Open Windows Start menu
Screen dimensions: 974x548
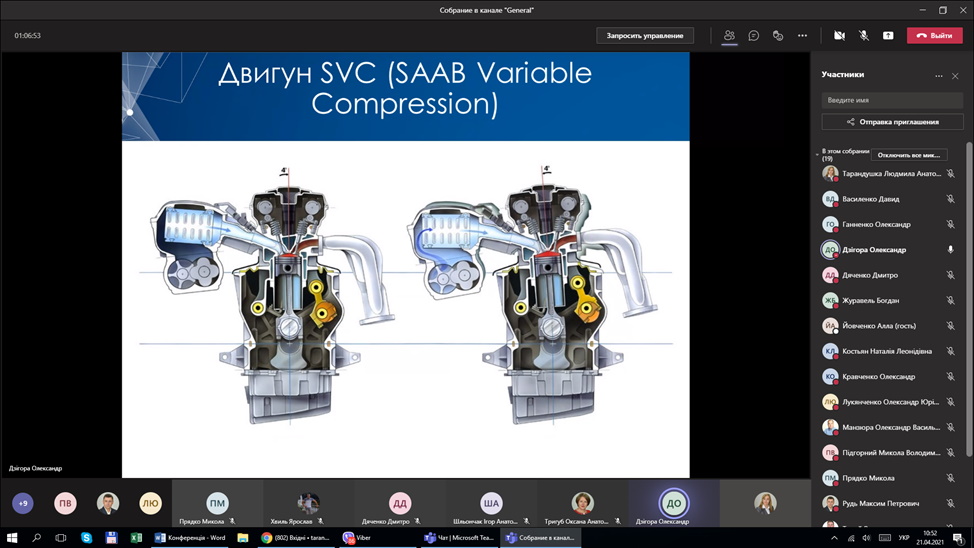[x=12, y=537]
